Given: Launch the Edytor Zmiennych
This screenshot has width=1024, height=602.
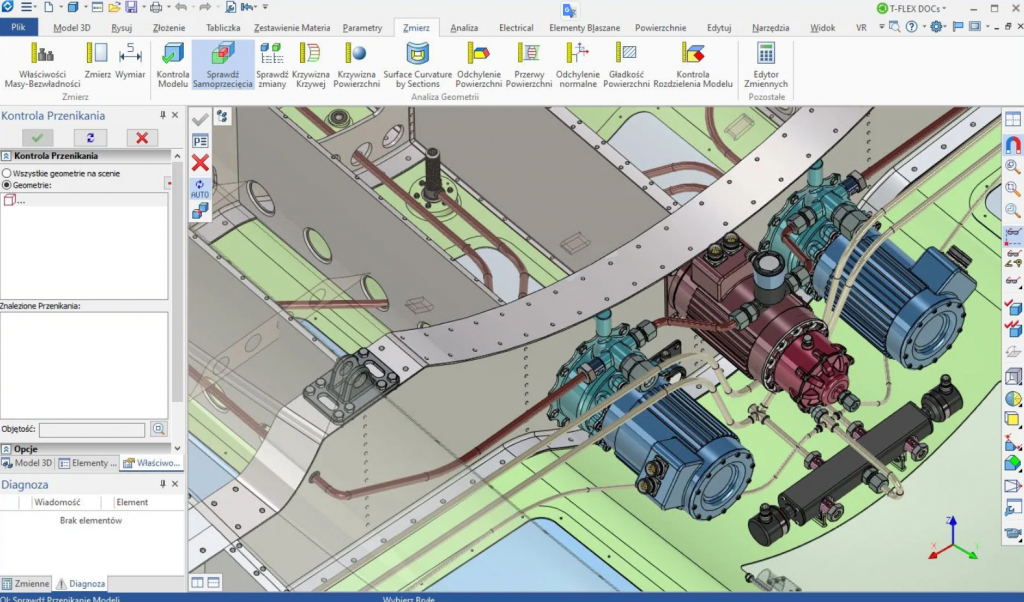Looking at the screenshot, I should 766,64.
